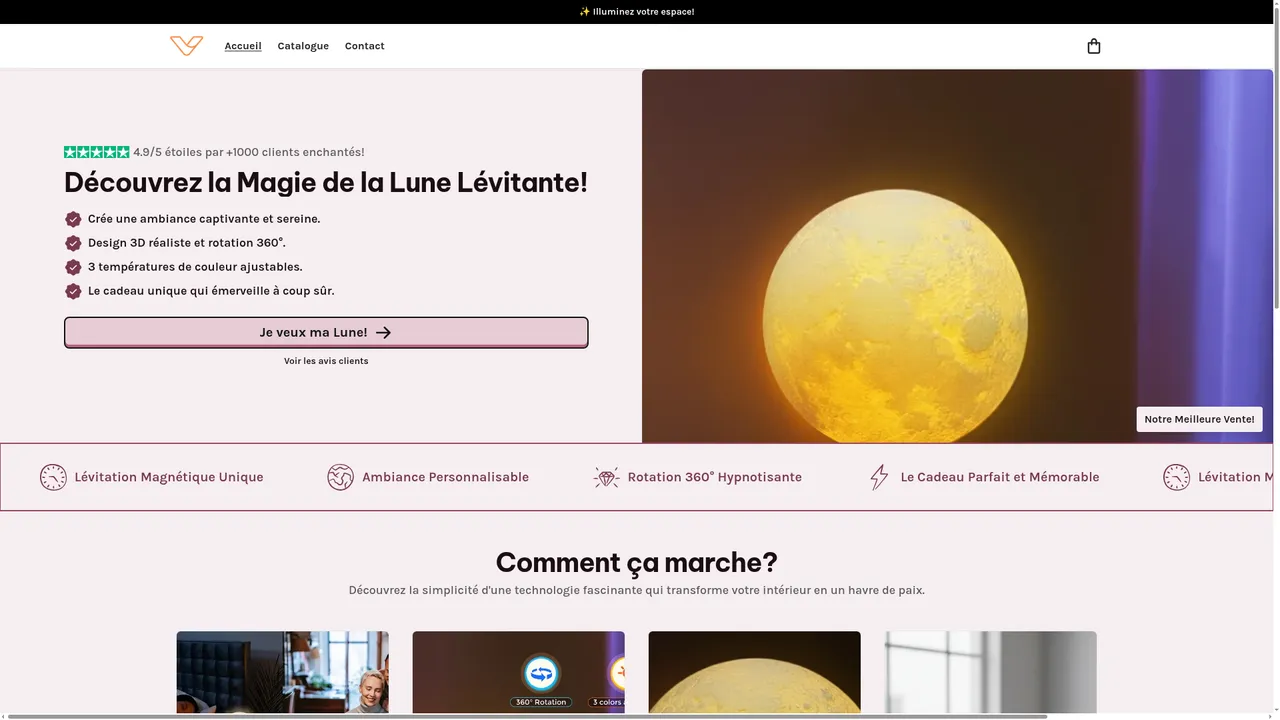Click the 'Crée une ambiance captivante et sereine.' text
Screen dimensions: 1280x720
coord(204,219)
